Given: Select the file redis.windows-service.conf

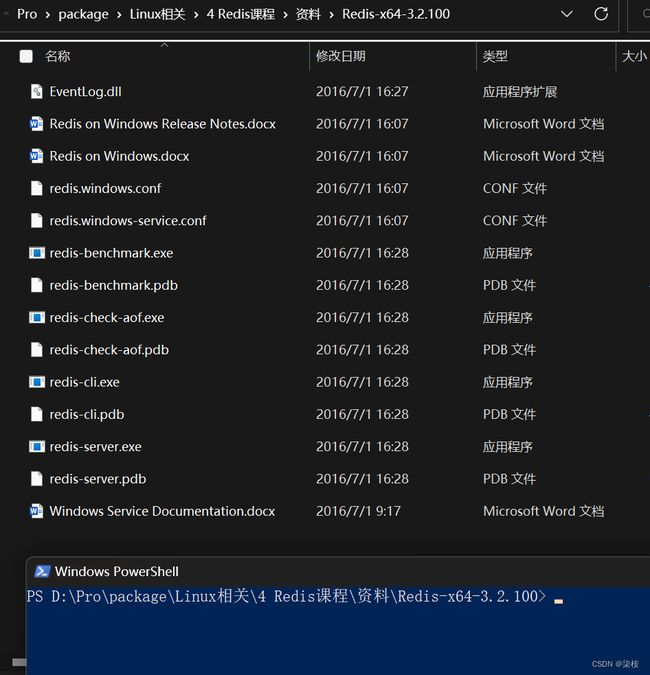Looking at the screenshot, I should [128, 220].
